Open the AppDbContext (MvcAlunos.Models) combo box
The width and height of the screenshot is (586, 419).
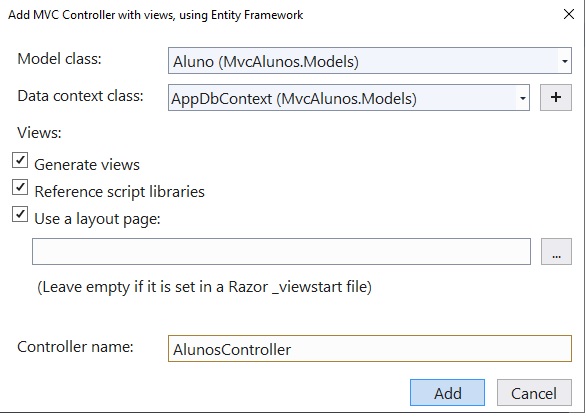(349, 98)
